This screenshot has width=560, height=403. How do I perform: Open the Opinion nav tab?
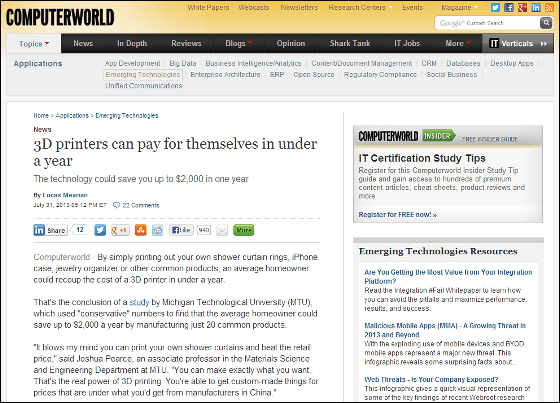coord(291,43)
